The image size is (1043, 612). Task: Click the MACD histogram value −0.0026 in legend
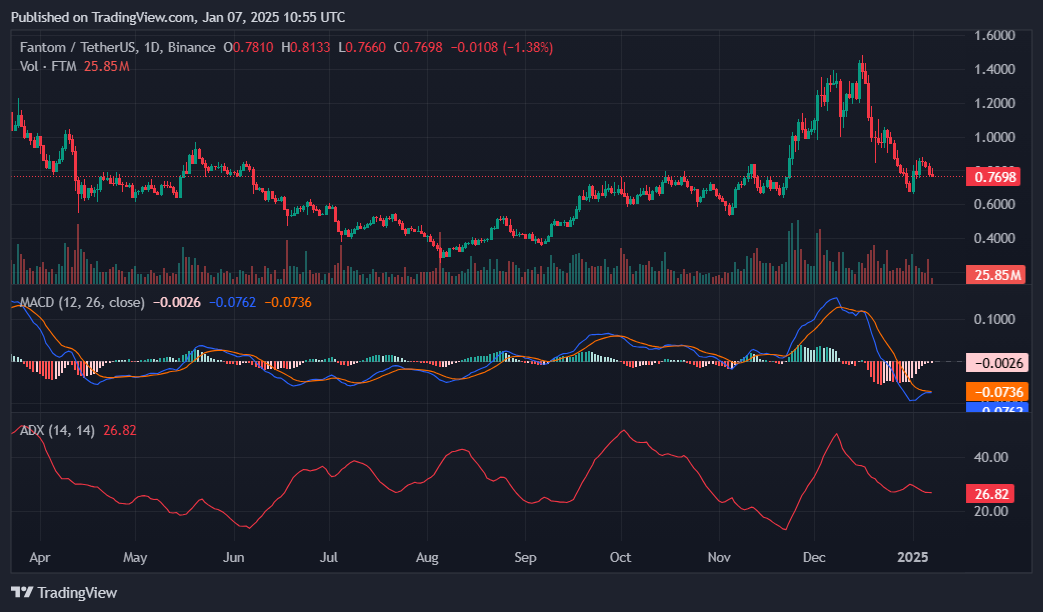(x=177, y=302)
